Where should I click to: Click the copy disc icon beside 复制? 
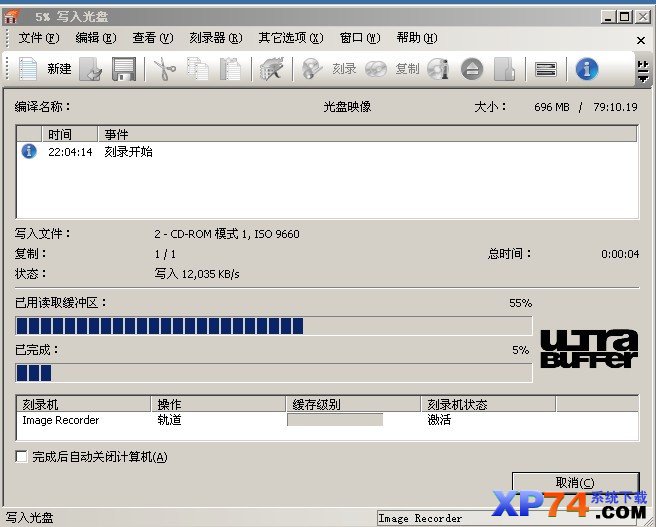coord(376,69)
